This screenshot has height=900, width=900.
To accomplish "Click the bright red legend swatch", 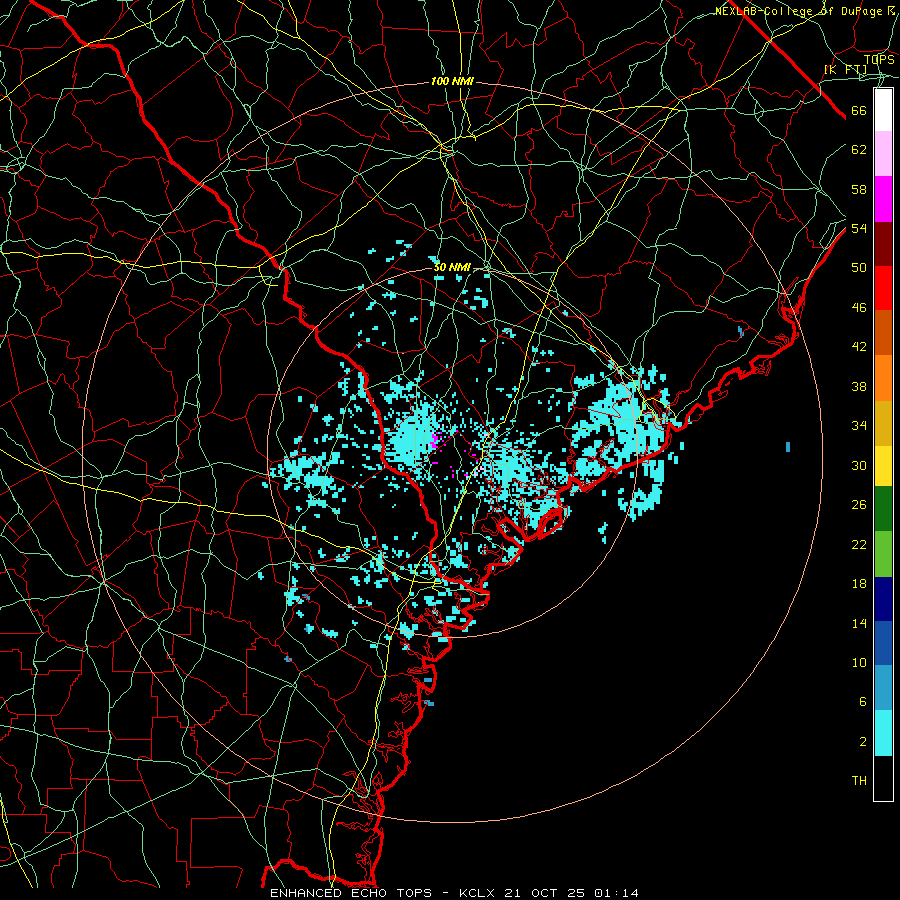I will tap(883, 289).
